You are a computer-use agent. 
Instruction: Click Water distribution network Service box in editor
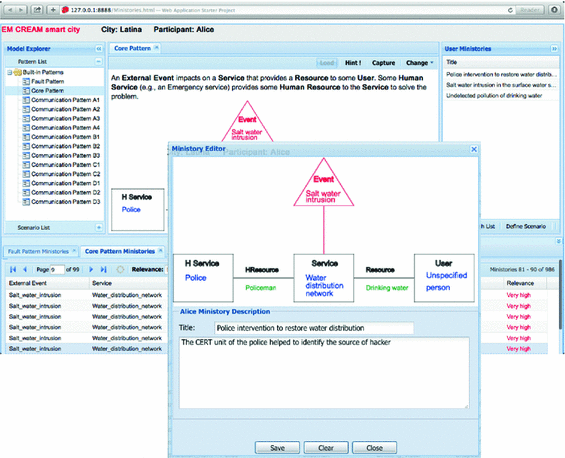pos(324,278)
